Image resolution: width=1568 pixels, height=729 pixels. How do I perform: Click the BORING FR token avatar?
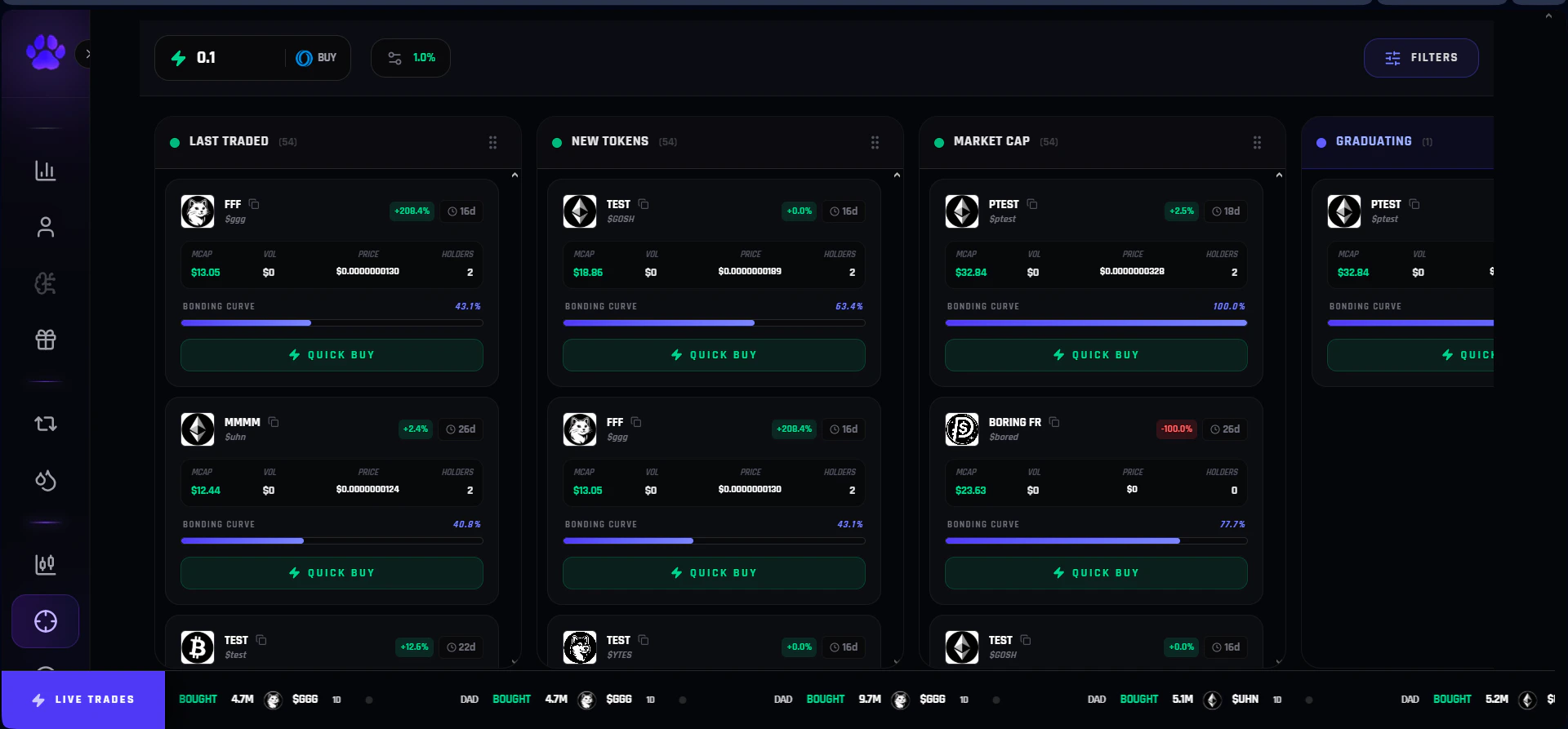click(x=962, y=429)
